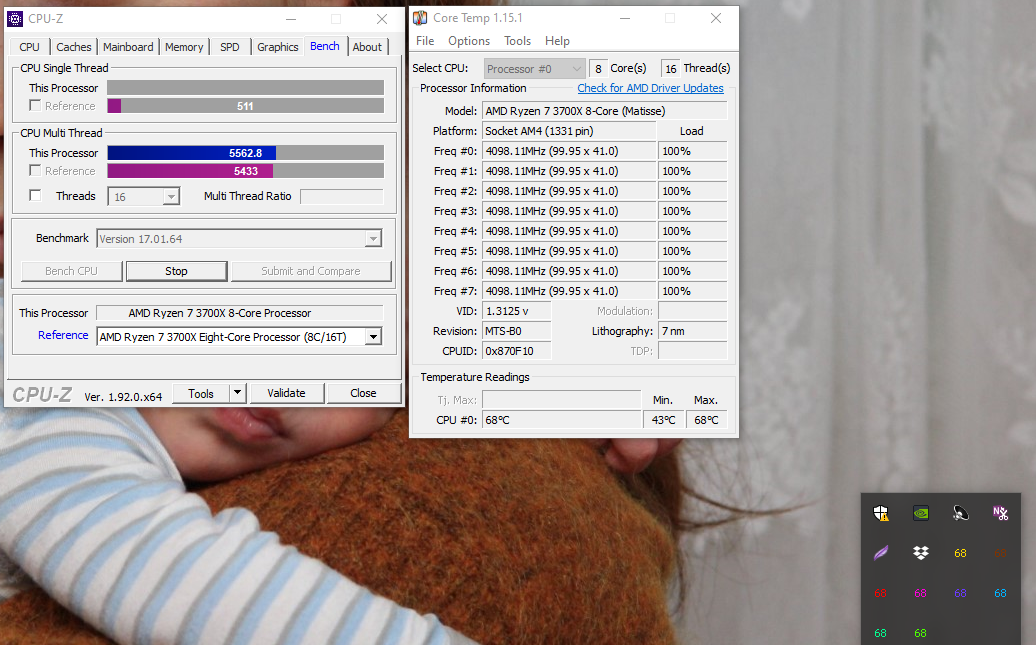
Task: Click the This Processor name field in CPU-Z
Action: 240,313
